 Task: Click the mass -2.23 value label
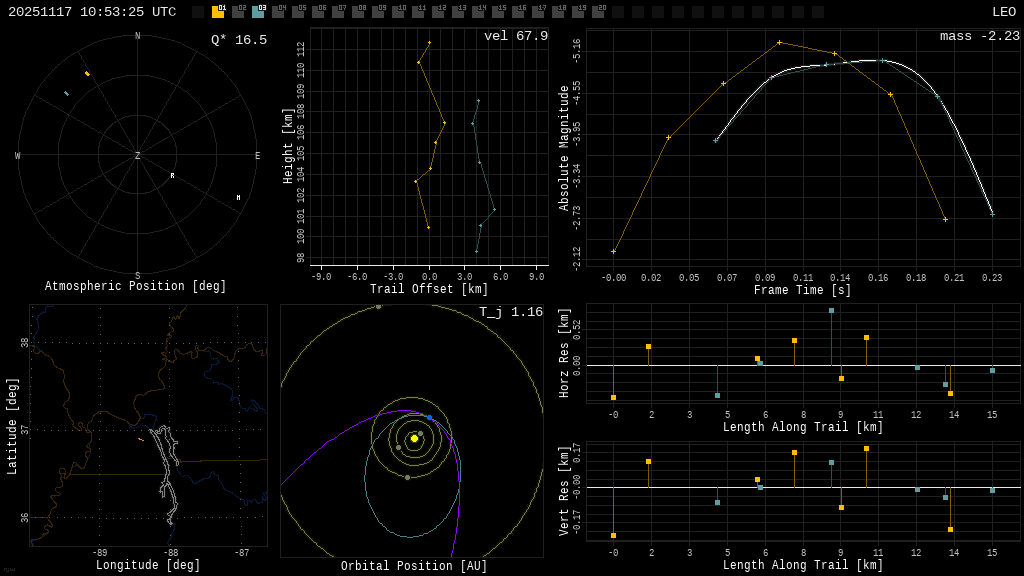click(x=979, y=36)
